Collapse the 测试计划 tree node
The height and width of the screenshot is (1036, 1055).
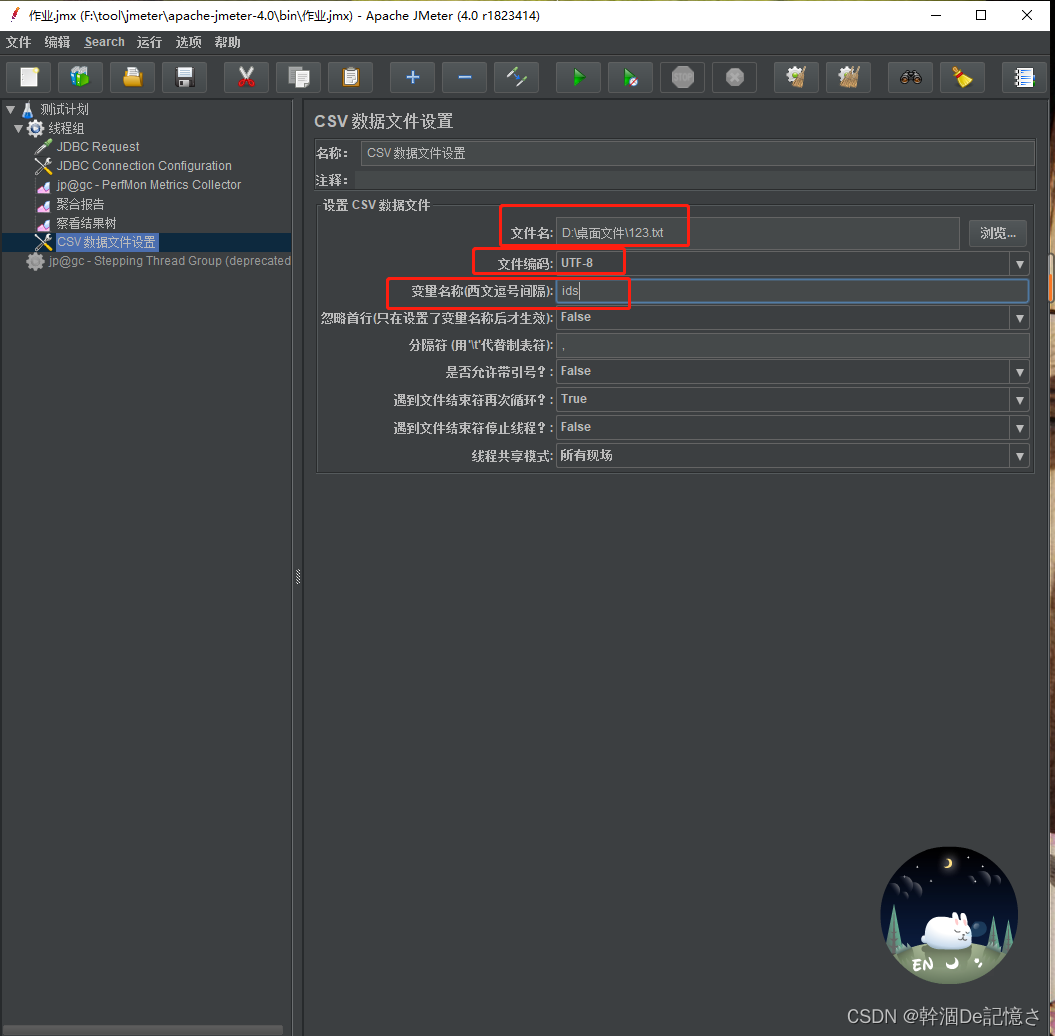[10, 109]
